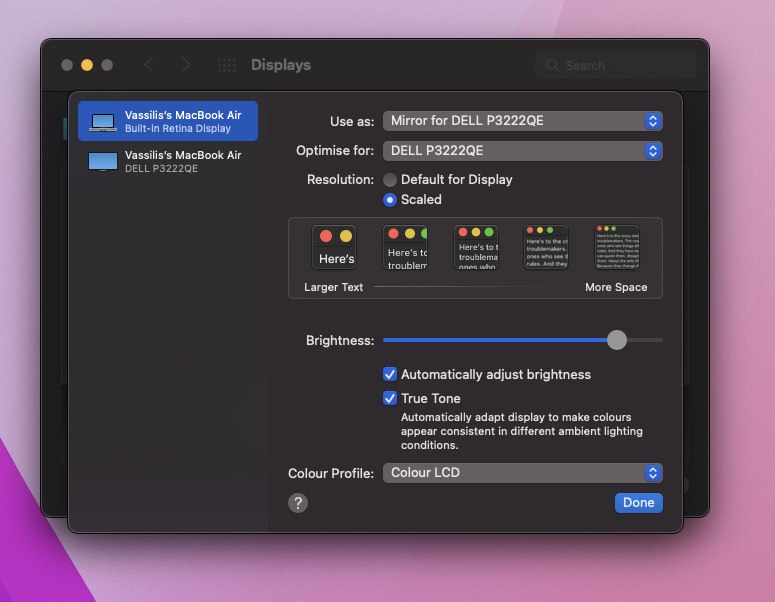This screenshot has width=775, height=602.
Task: Select 'Default for Display' resolution option
Action: tap(390, 180)
